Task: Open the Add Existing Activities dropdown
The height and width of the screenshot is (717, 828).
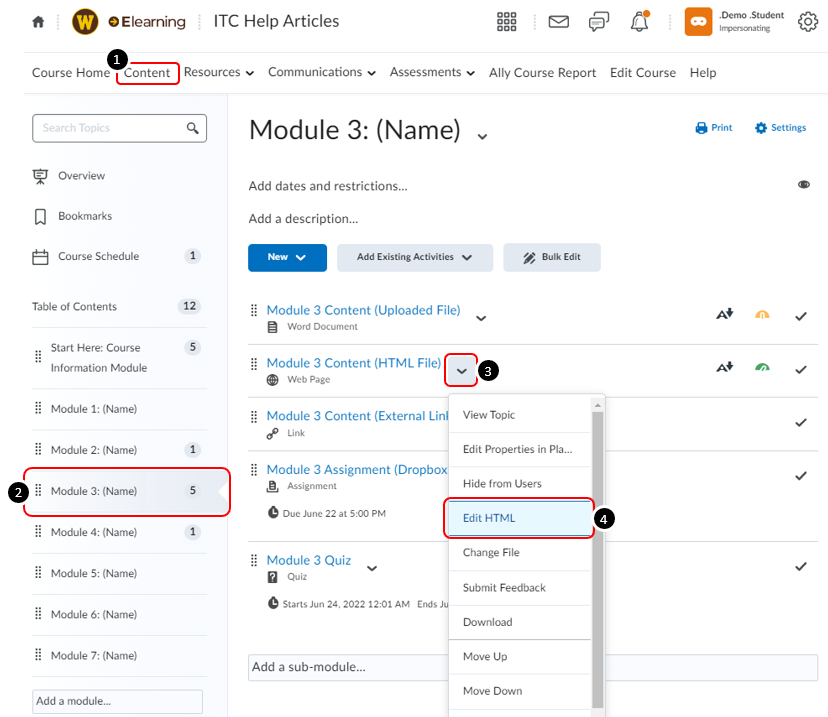Action: [414, 257]
